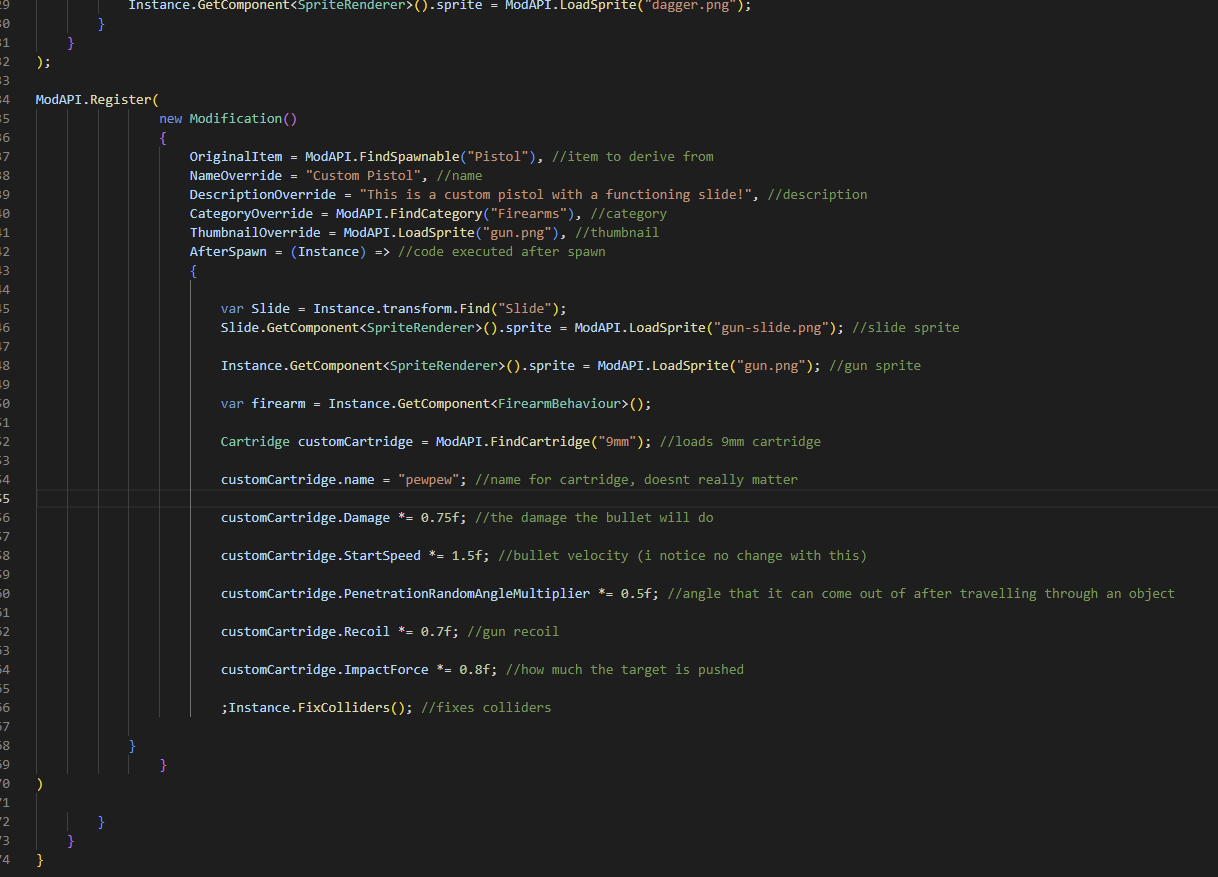This screenshot has height=877, width=1218.
Task: Select the CategoryOverride property
Action: tap(251, 213)
